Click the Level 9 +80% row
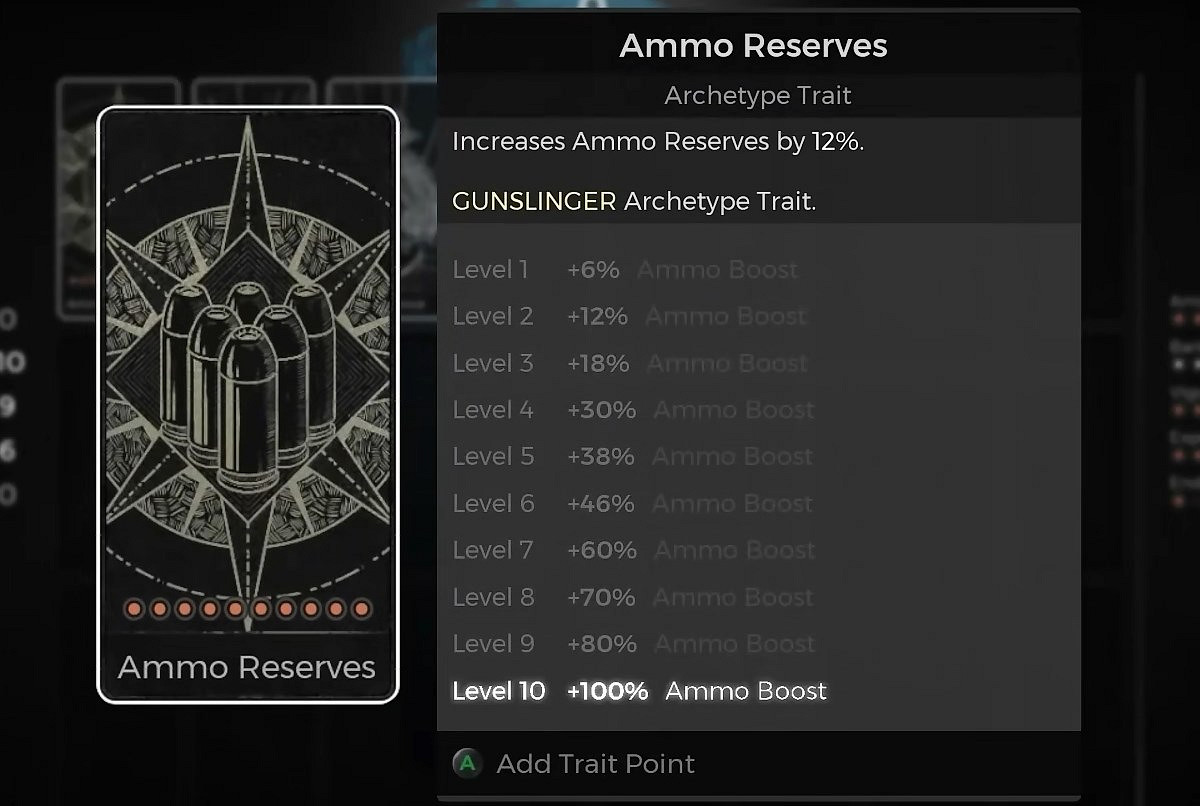The height and width of the screenshot is (806, 1200). click(x=633, y=644)
